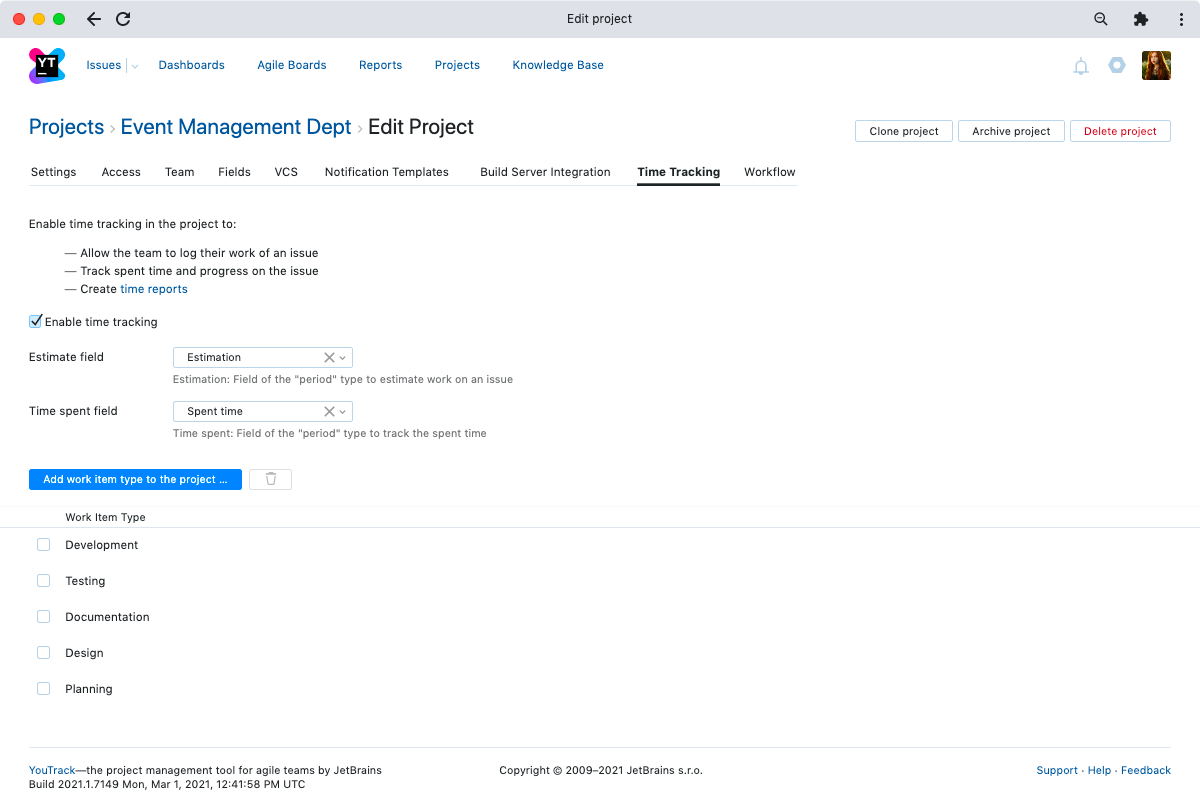
Task: Expand the Issues dropdown arrow
Action: click(135, 66)
